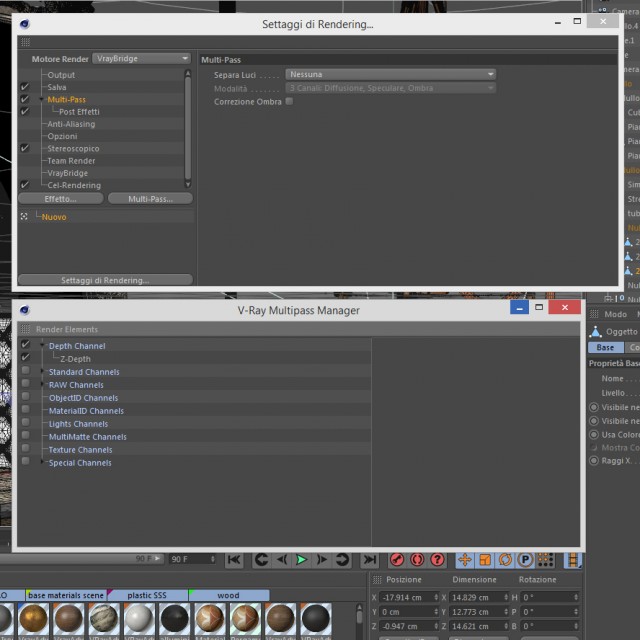Toggle the red Autokeying icon
640x640 pixels.
[x=417, y=560]
